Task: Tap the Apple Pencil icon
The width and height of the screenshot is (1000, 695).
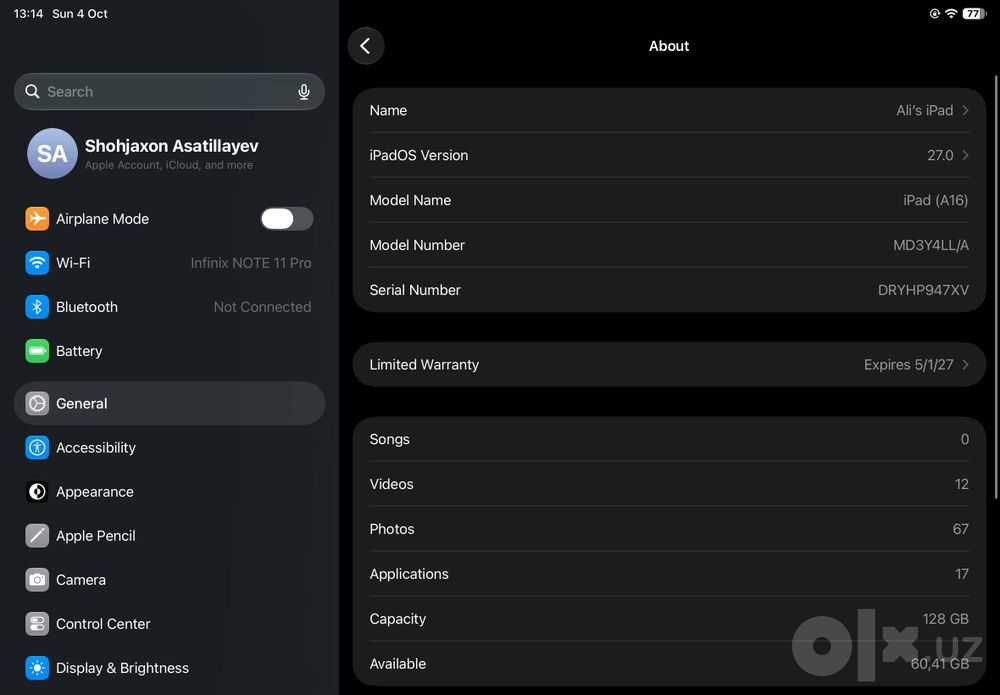Action: click(37, 536)
